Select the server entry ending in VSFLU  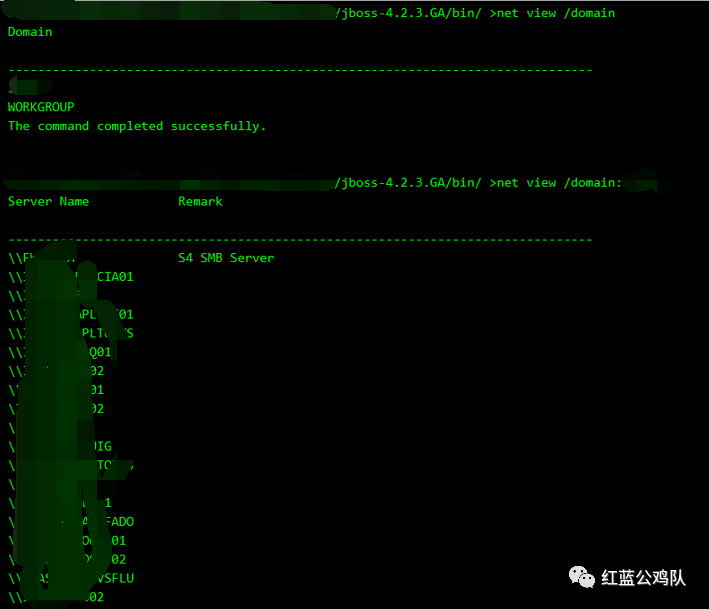tap(114, 578)
